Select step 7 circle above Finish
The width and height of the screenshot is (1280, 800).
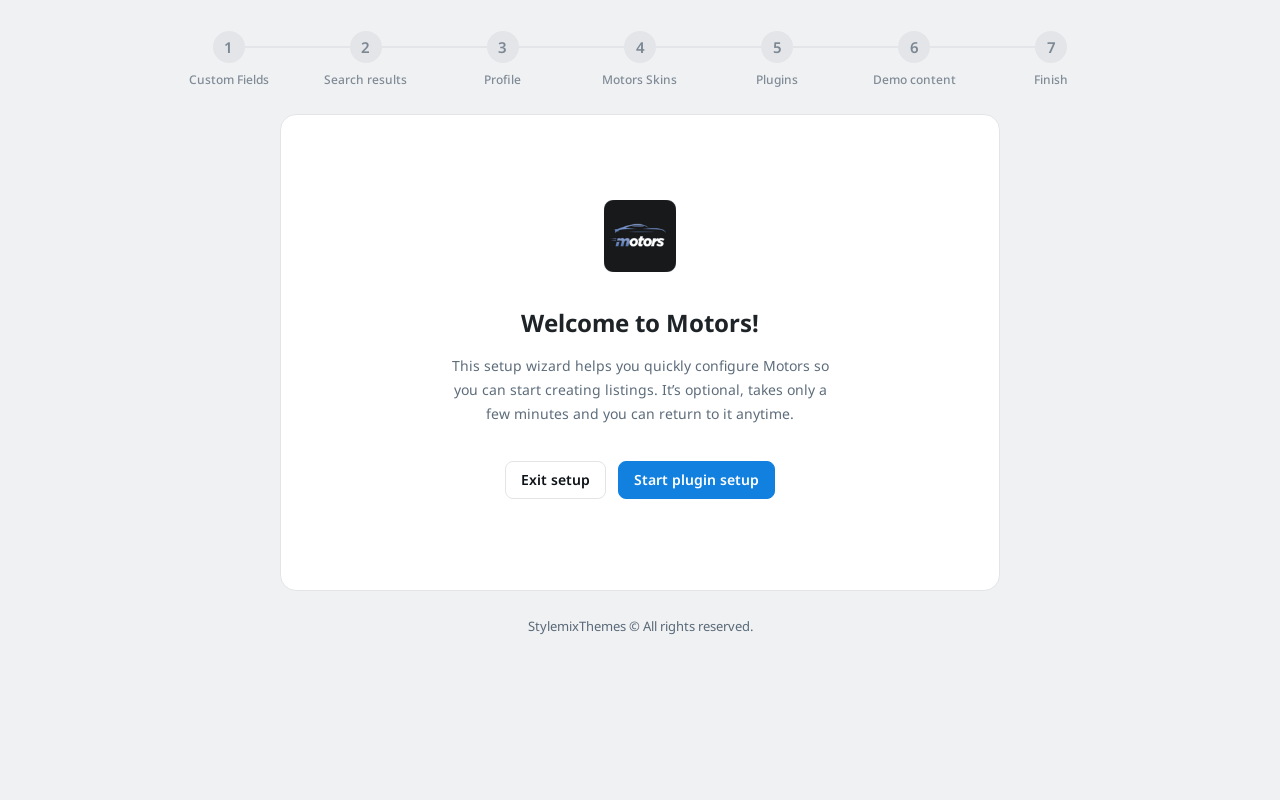[x=1051, y=47]
